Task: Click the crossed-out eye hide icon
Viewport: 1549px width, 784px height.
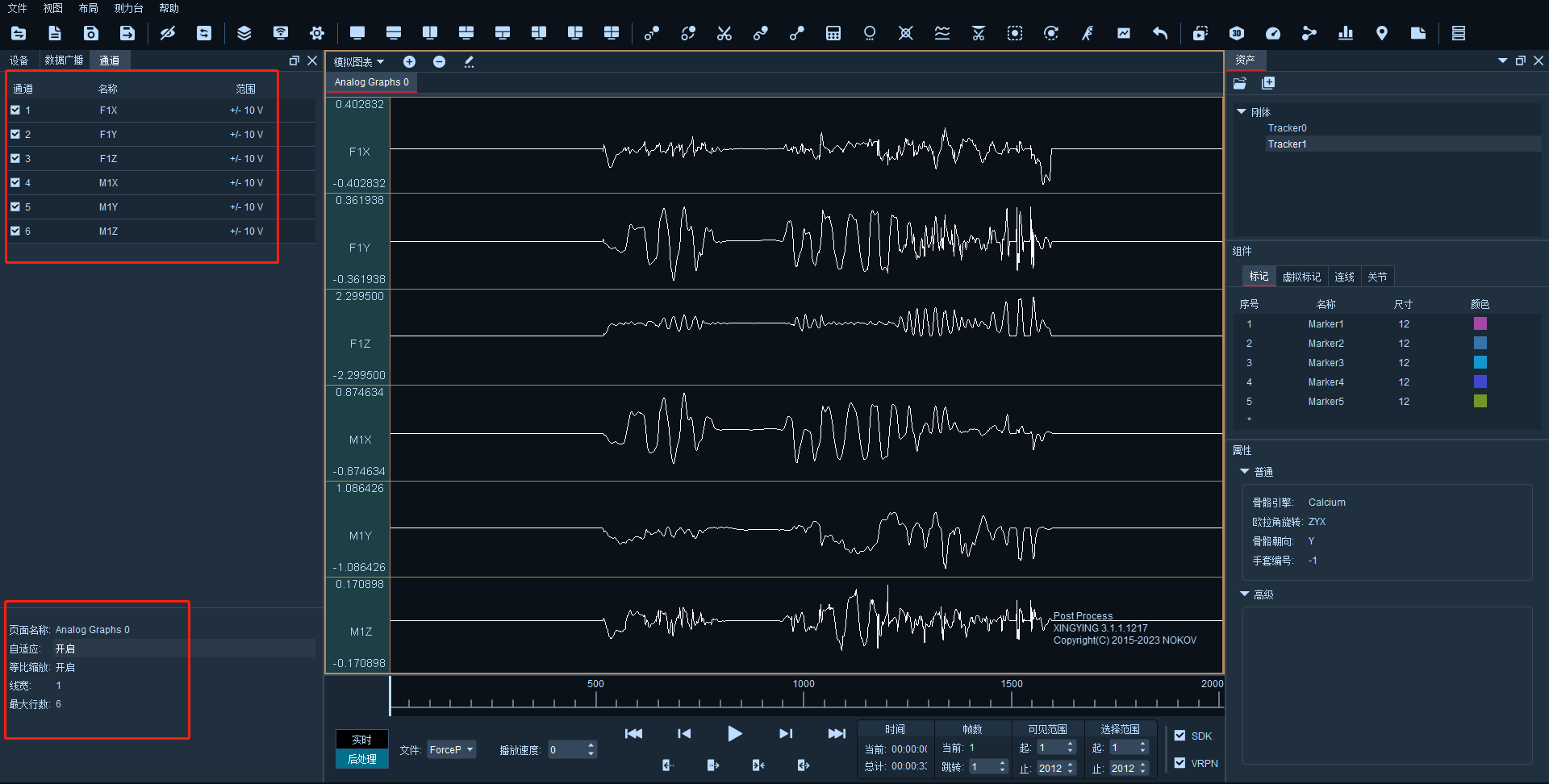Action: click(168, 33)
